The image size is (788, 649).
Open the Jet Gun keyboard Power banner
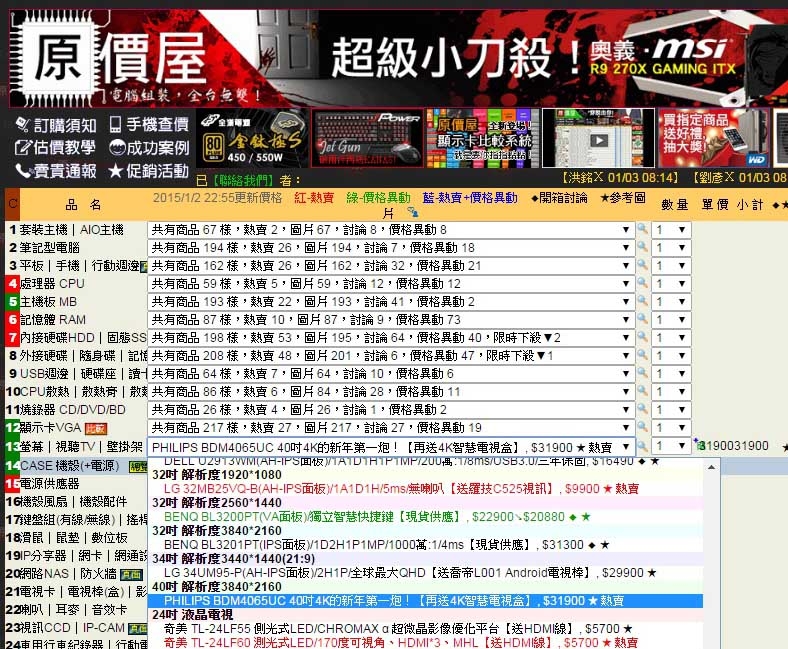point(367,138)
